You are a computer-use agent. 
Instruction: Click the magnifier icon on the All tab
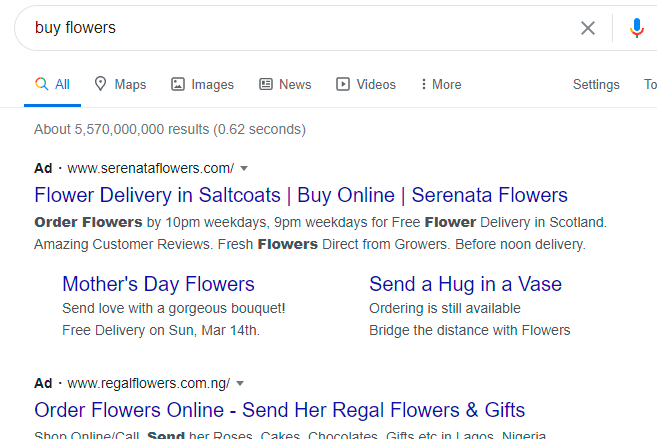(41, 84)
